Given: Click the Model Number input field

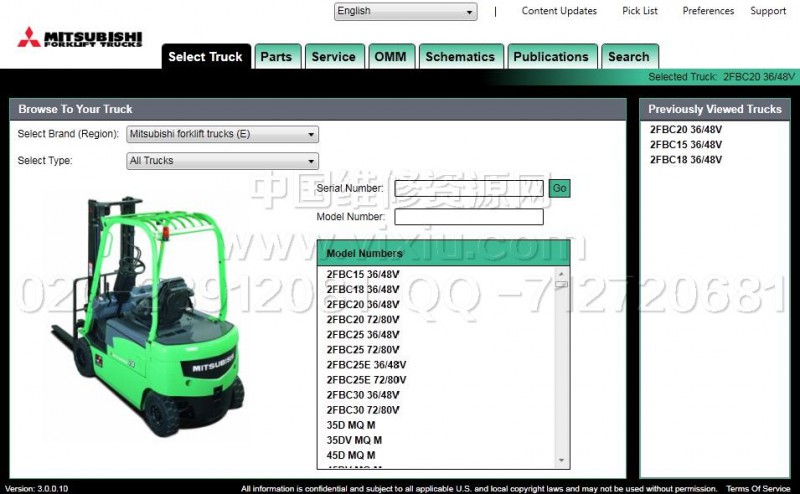Looking at the screenshot, I should pos(469,217).
